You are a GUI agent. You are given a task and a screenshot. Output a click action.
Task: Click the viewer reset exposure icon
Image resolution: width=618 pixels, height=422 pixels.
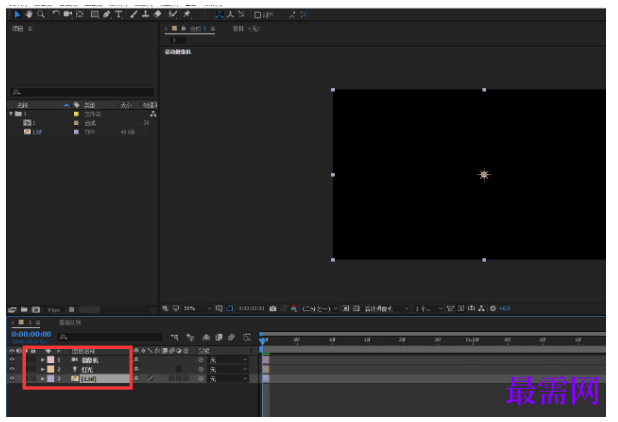[x=493, y=309]
